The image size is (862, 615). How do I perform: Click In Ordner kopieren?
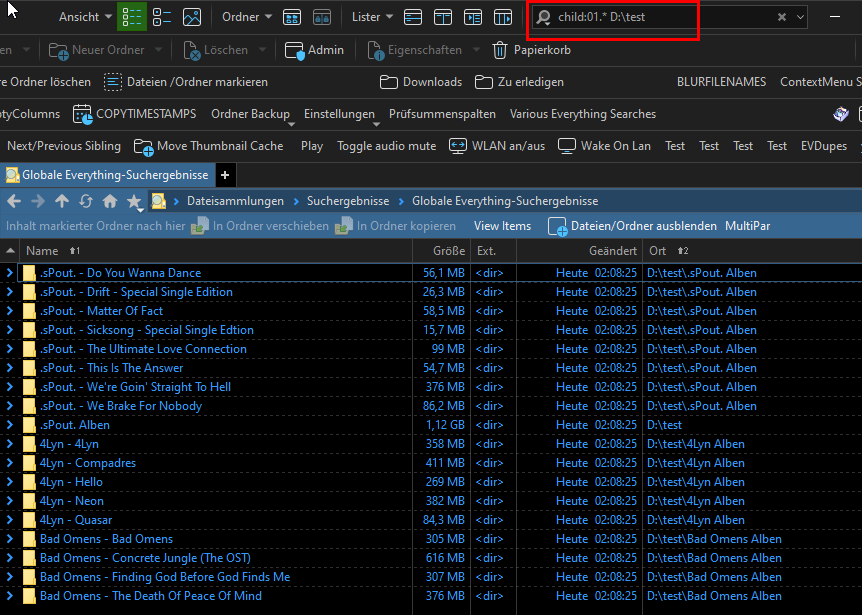coord(395,226)
